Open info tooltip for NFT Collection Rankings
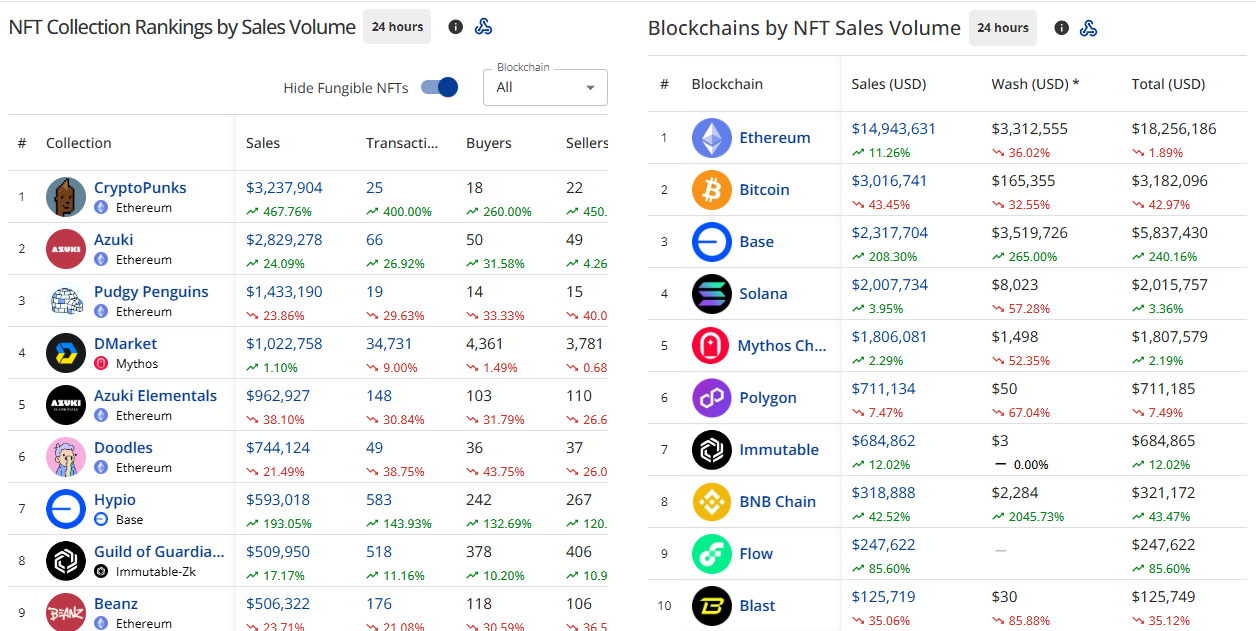The image size is (1256, 631). (x=455, y=27)
